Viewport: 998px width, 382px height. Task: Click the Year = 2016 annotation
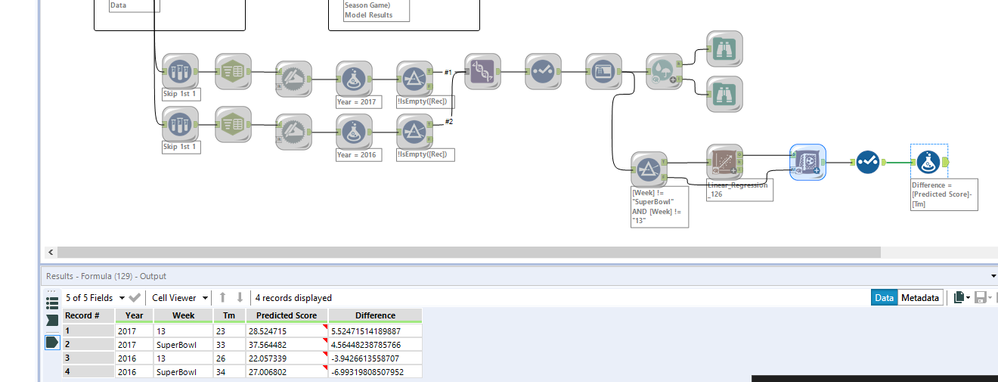click(x=358, y=155)
